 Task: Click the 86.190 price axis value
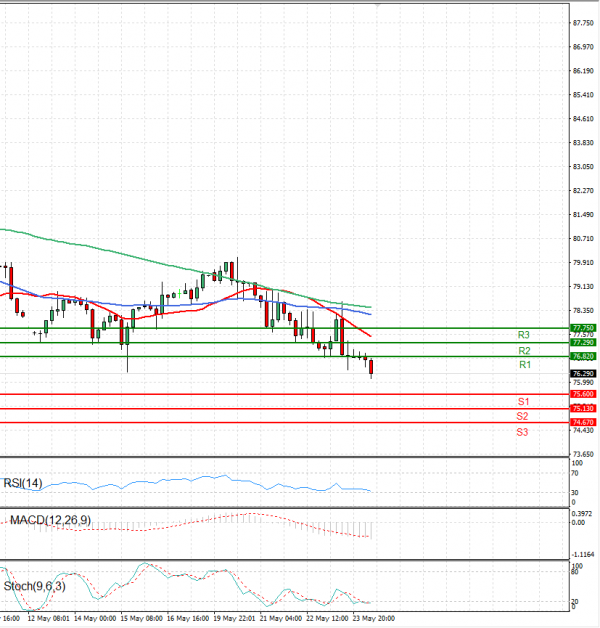click(x=583, y=71)
